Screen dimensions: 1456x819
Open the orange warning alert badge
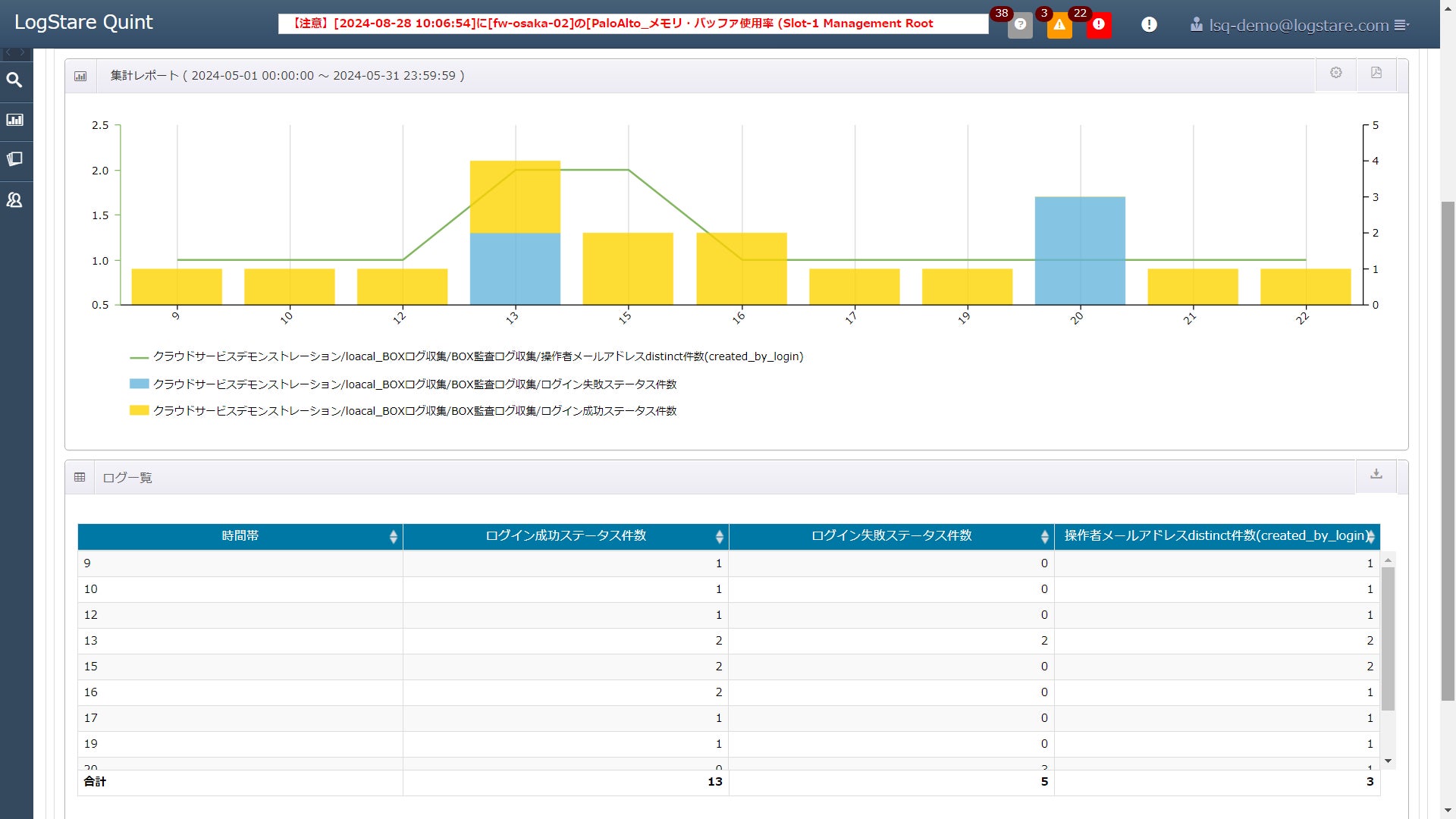pos(1059,25)
